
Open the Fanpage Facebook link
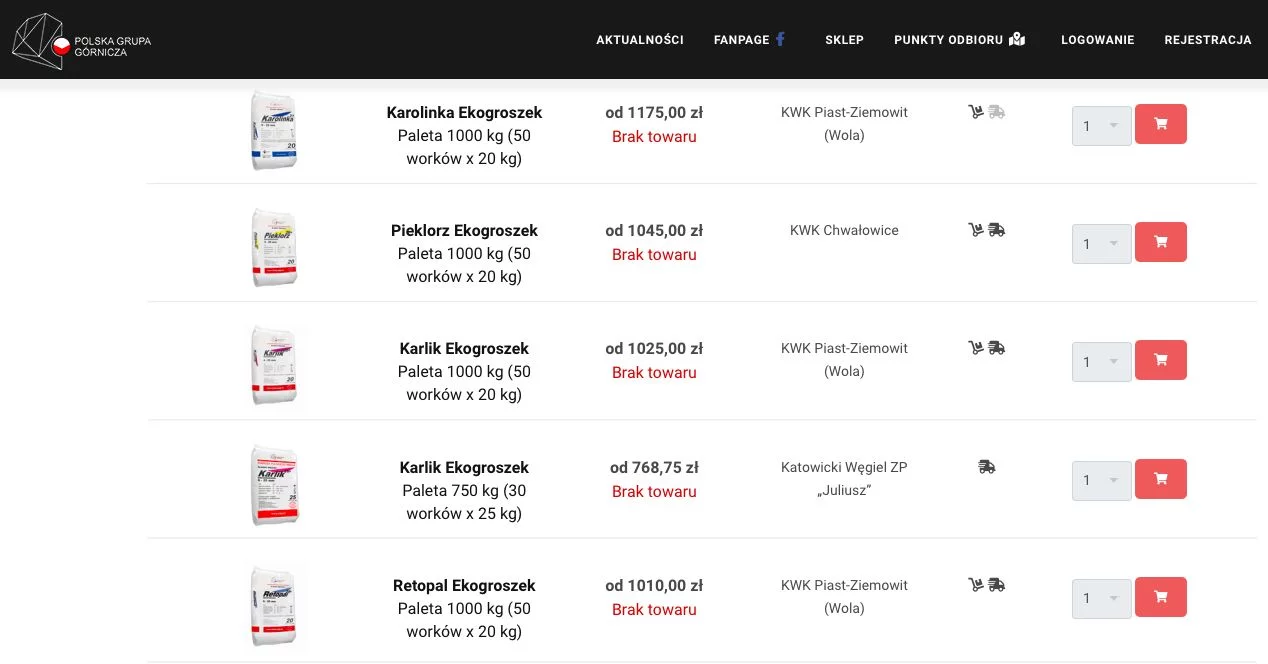(x=750, y=40)
